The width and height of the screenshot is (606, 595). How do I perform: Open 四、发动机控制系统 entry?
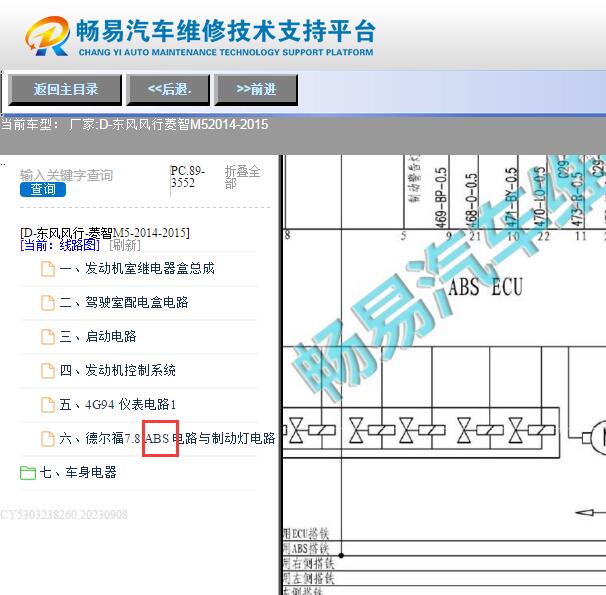click(x=117, y=371)
